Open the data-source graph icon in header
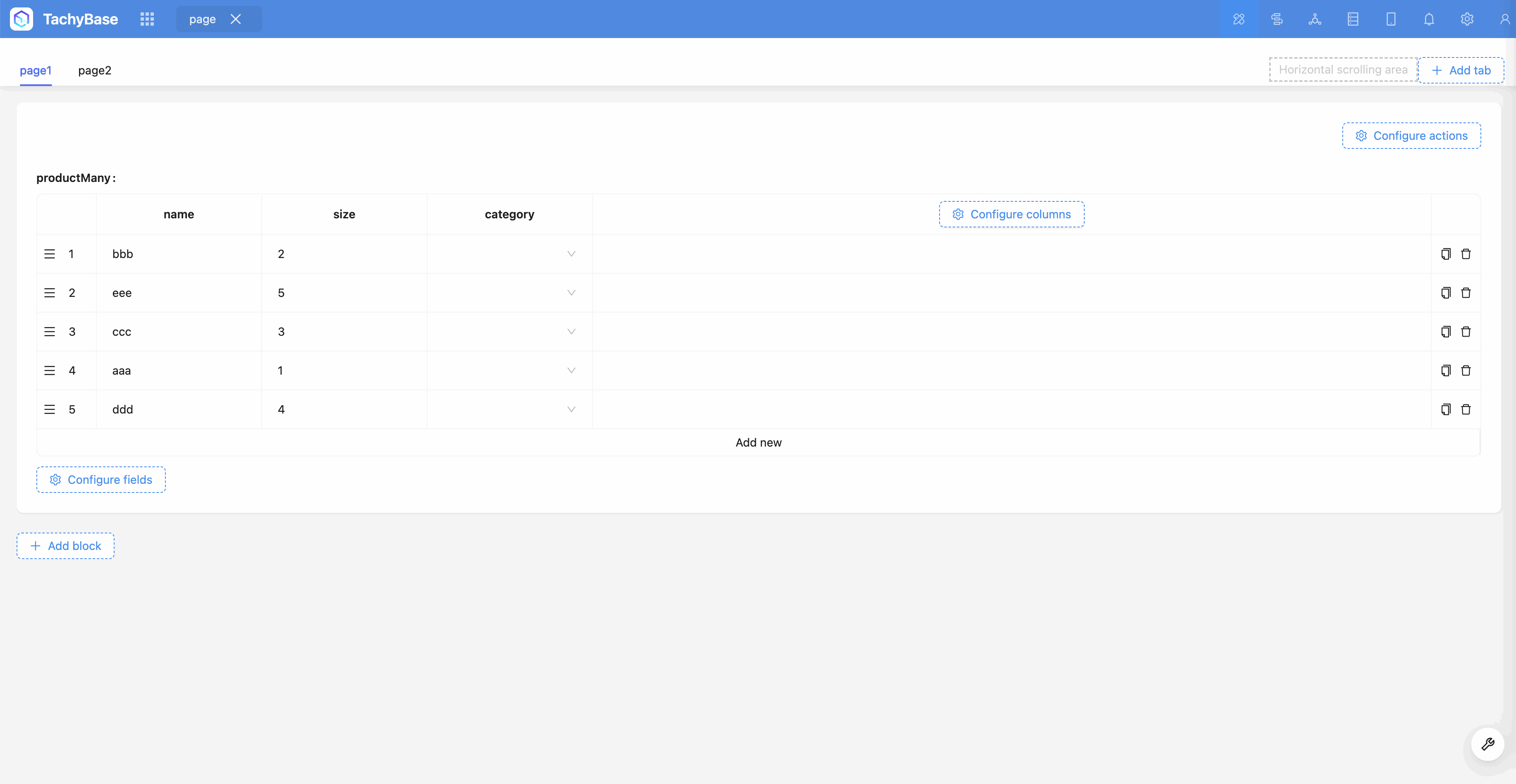Screen dimensions: 1516x784 click(x=1315, y=19)
